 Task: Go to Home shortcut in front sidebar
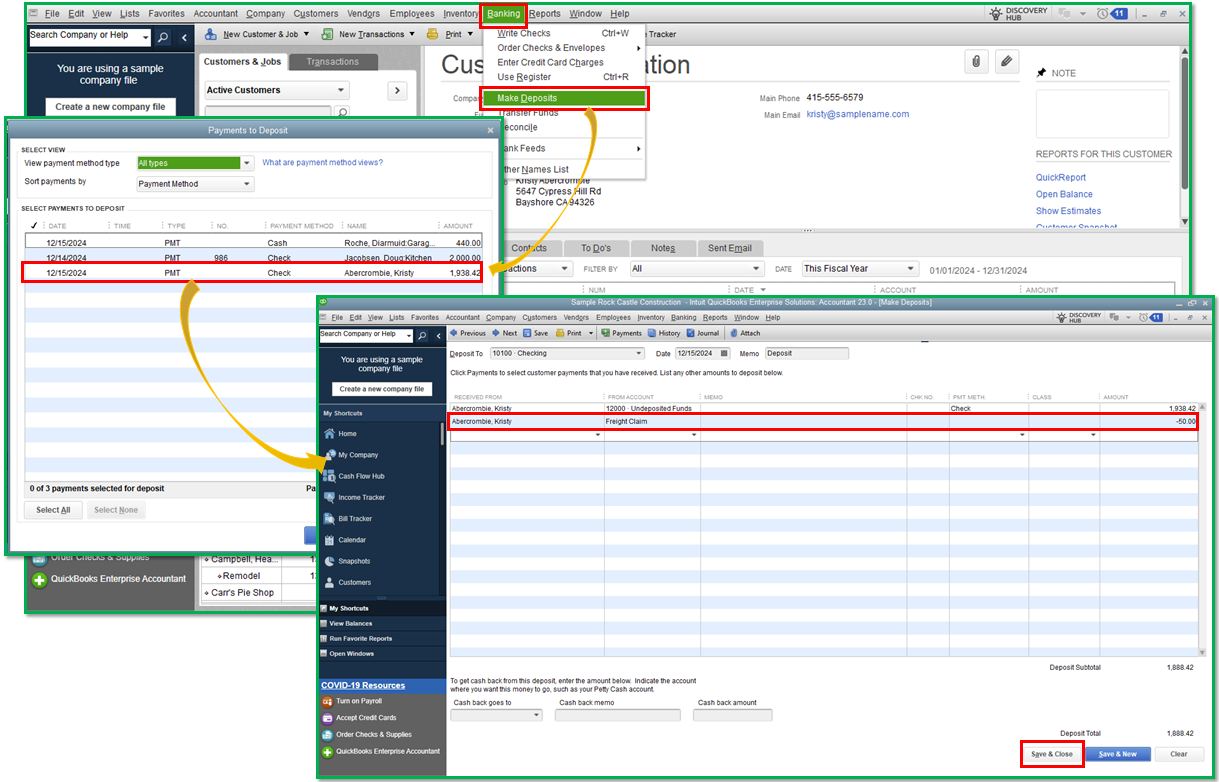click(x=340, y=434)
